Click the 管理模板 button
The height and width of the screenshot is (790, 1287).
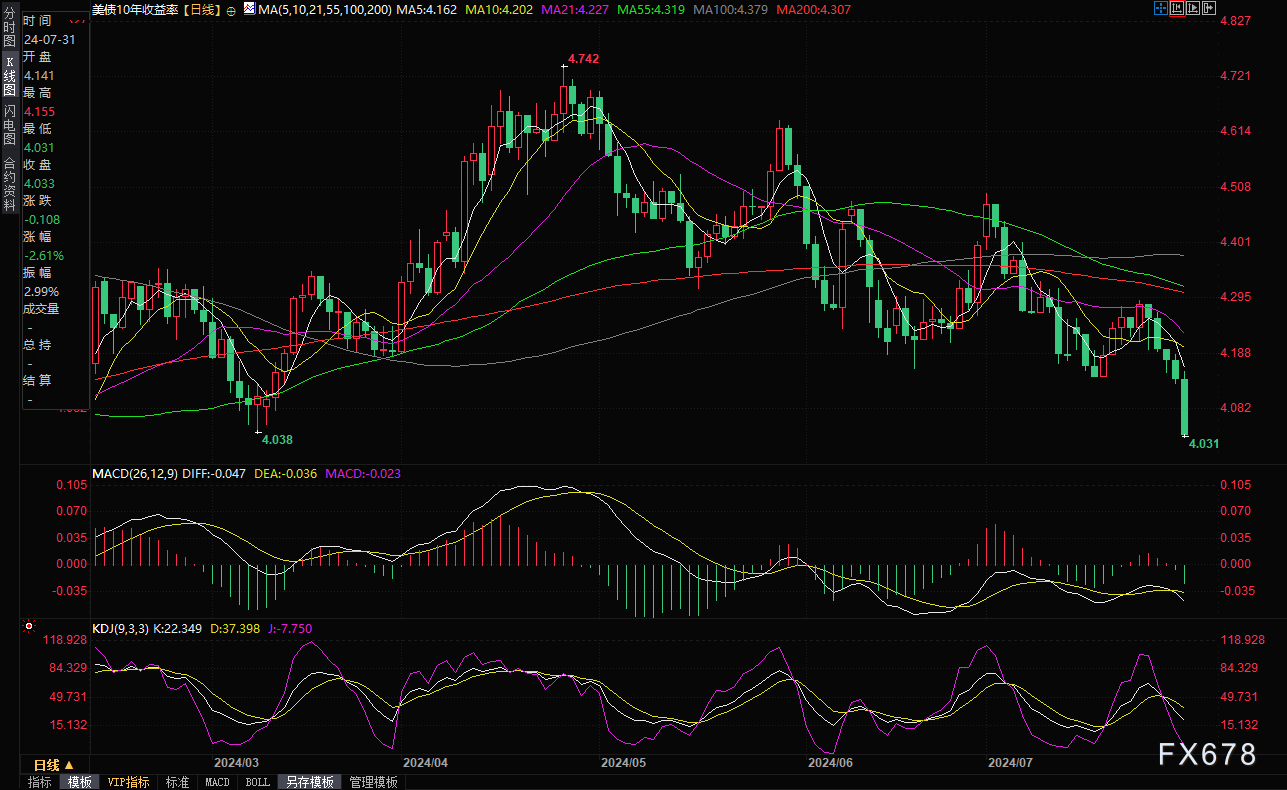click(x=373, y=782)
